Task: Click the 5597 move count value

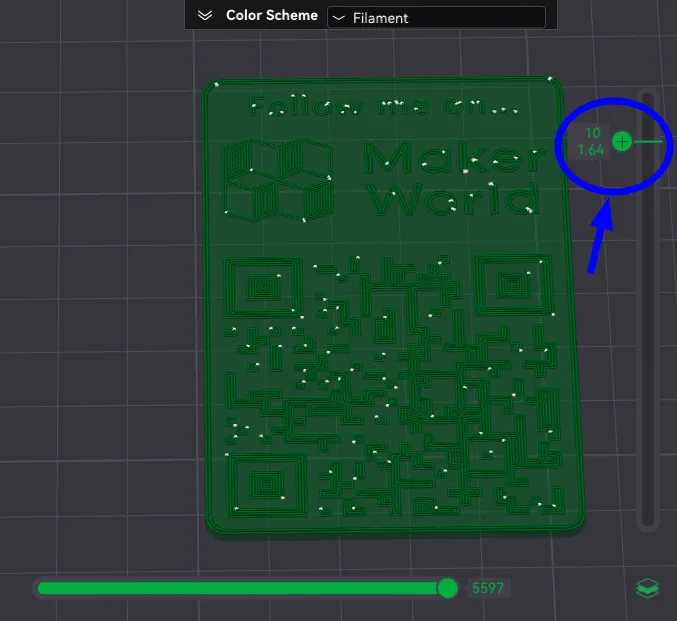Action: 488,588
